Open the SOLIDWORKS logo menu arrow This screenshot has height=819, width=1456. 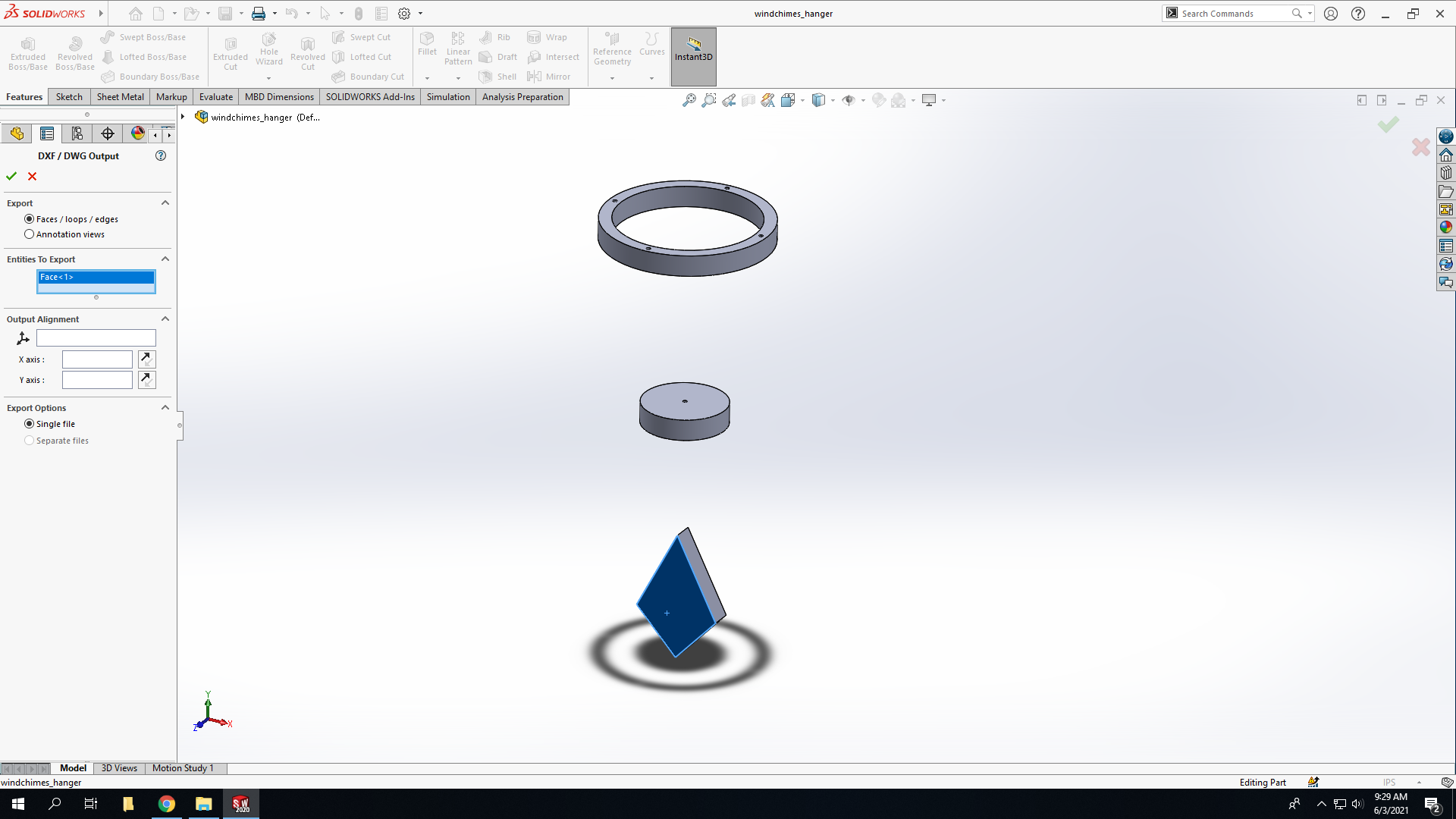[x=101, y=14]
